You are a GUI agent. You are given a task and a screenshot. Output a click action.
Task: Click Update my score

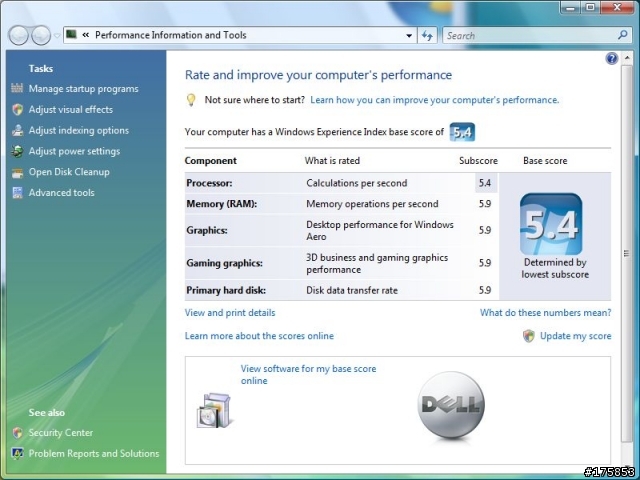[576, 336]
